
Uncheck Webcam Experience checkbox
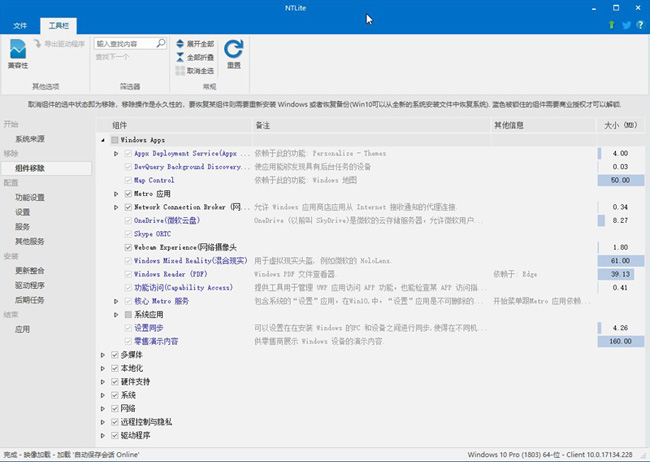click(x=128, y=247)
